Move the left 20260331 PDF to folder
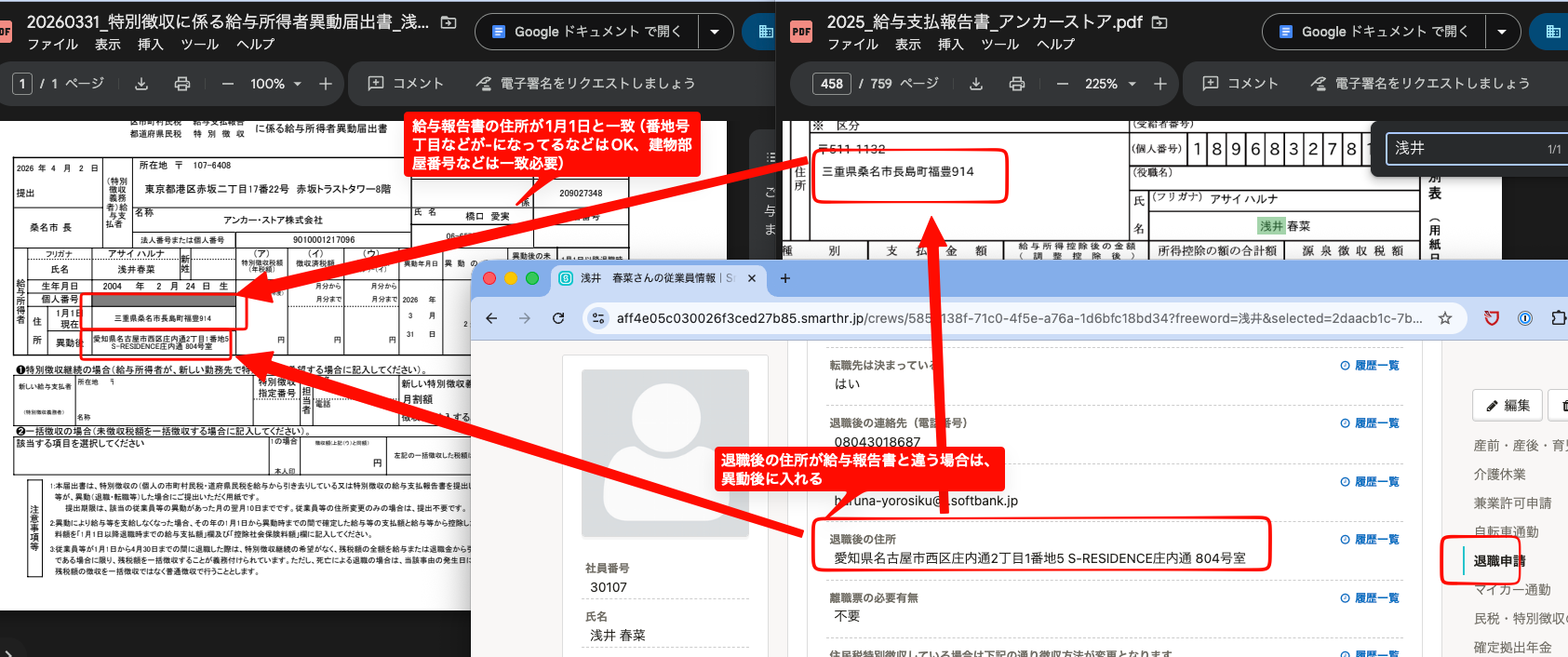This screenshot has width=1568, height=657. [x=449, y=22]
